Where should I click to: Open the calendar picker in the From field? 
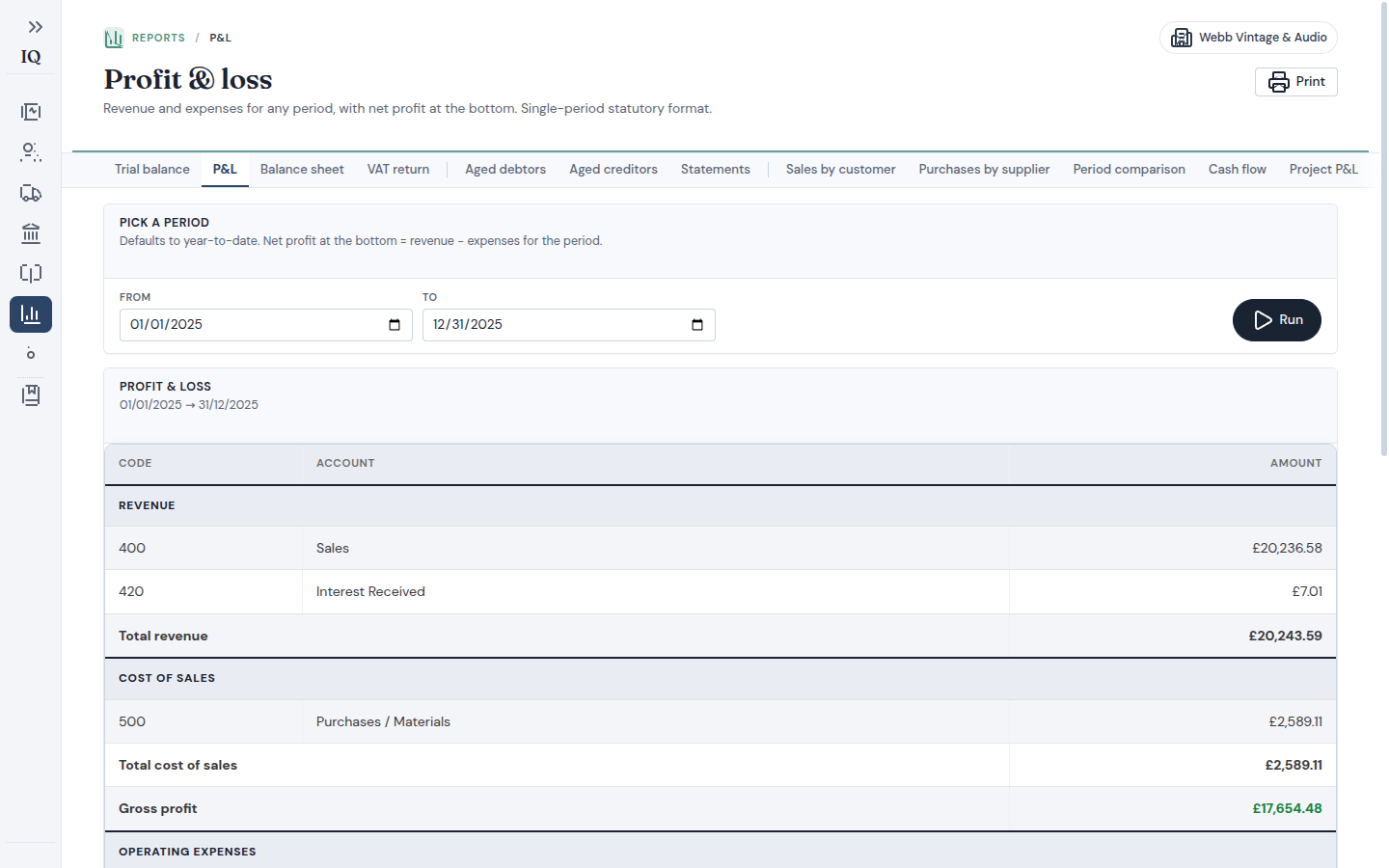395,325
